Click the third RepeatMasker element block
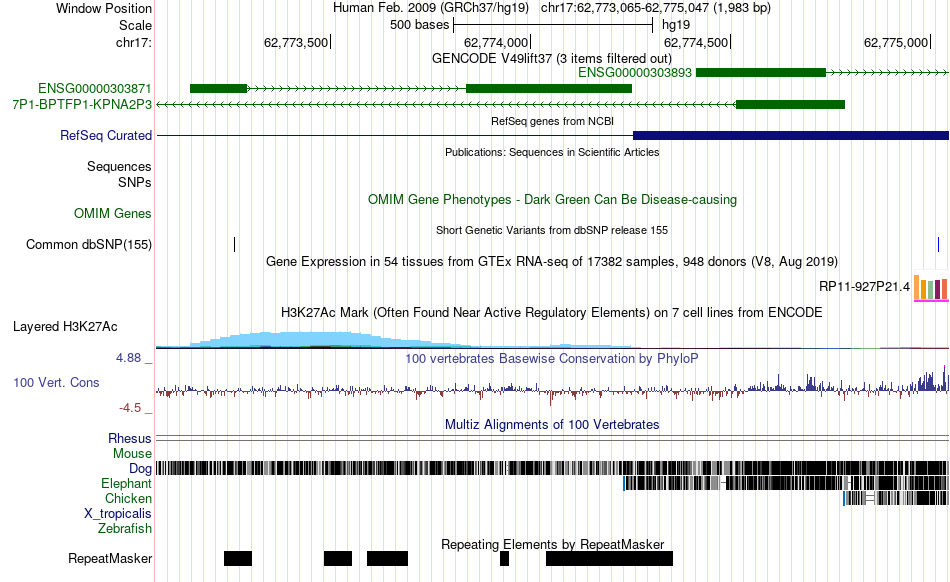The height and width of the screenshot is (582, 950). (387, 558)
